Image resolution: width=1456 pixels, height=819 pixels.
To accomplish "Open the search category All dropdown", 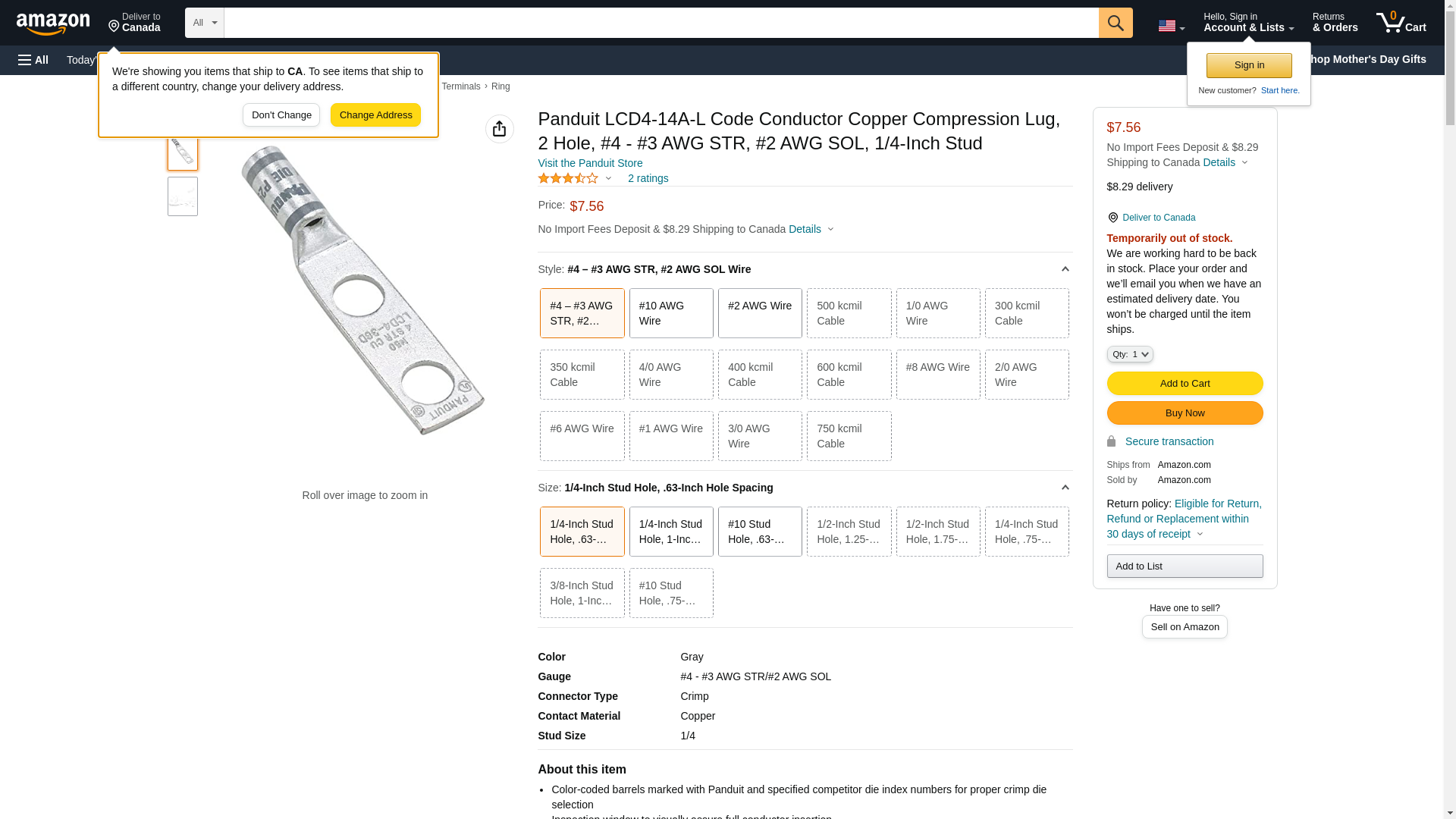I will (x=204, y=23).
